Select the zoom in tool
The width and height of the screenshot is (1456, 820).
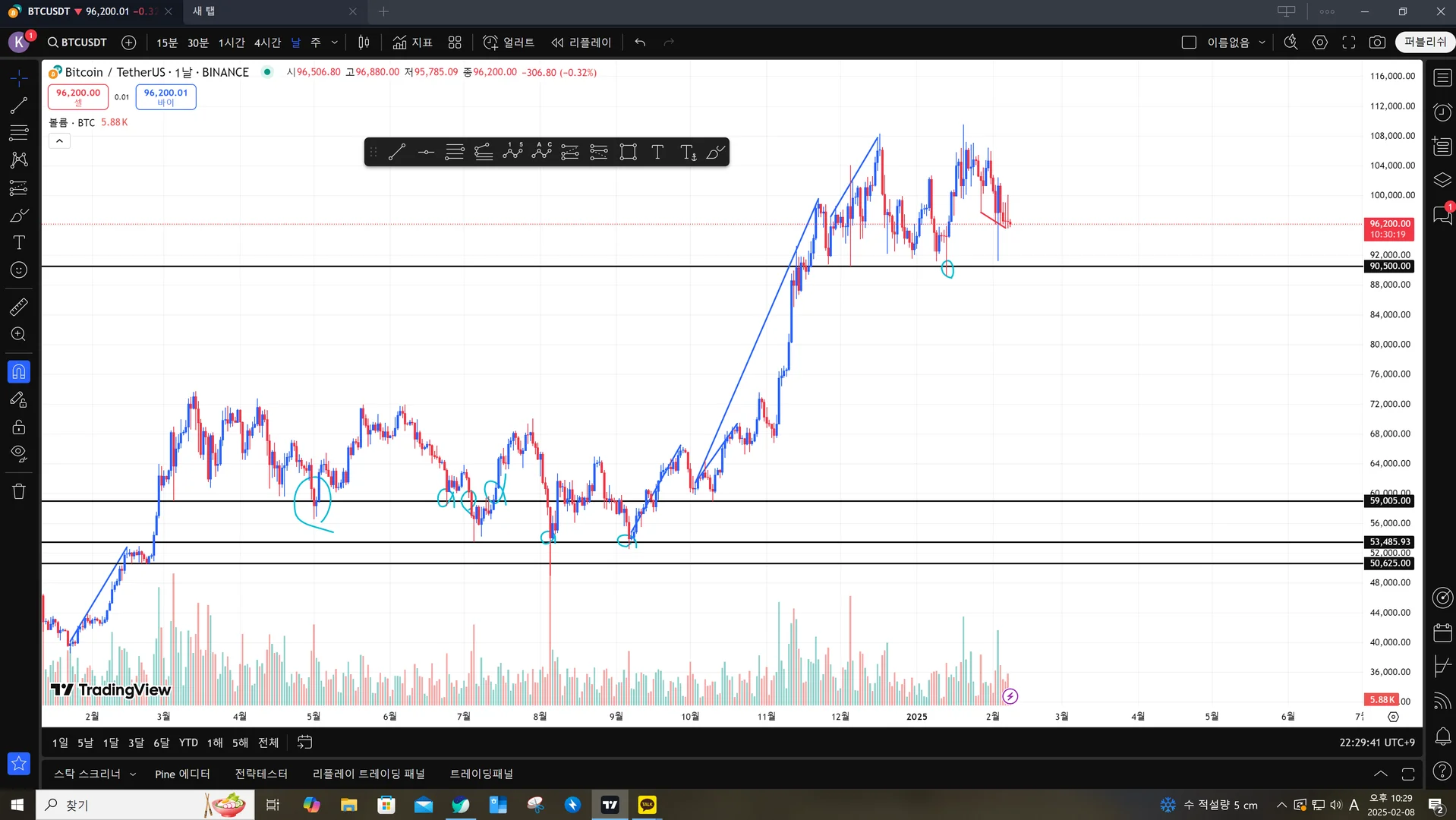19,334
